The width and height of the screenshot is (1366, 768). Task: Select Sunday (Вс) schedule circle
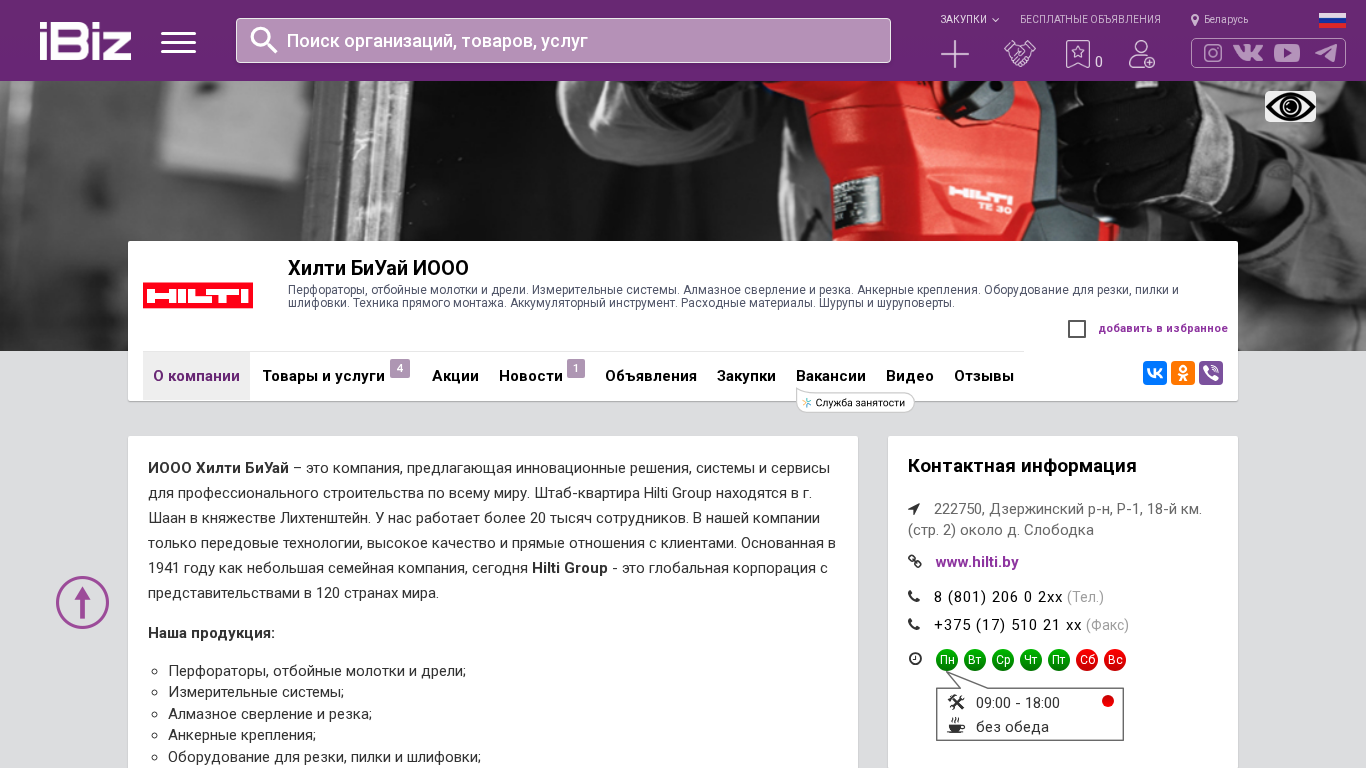pyautogui.click(x=1115, y=660)
